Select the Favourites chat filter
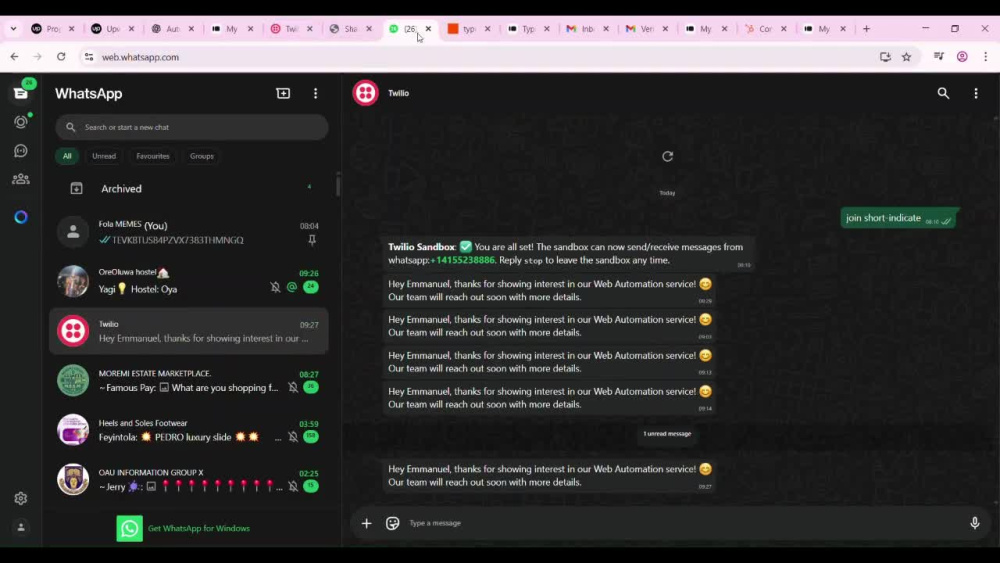 (152, 156)
